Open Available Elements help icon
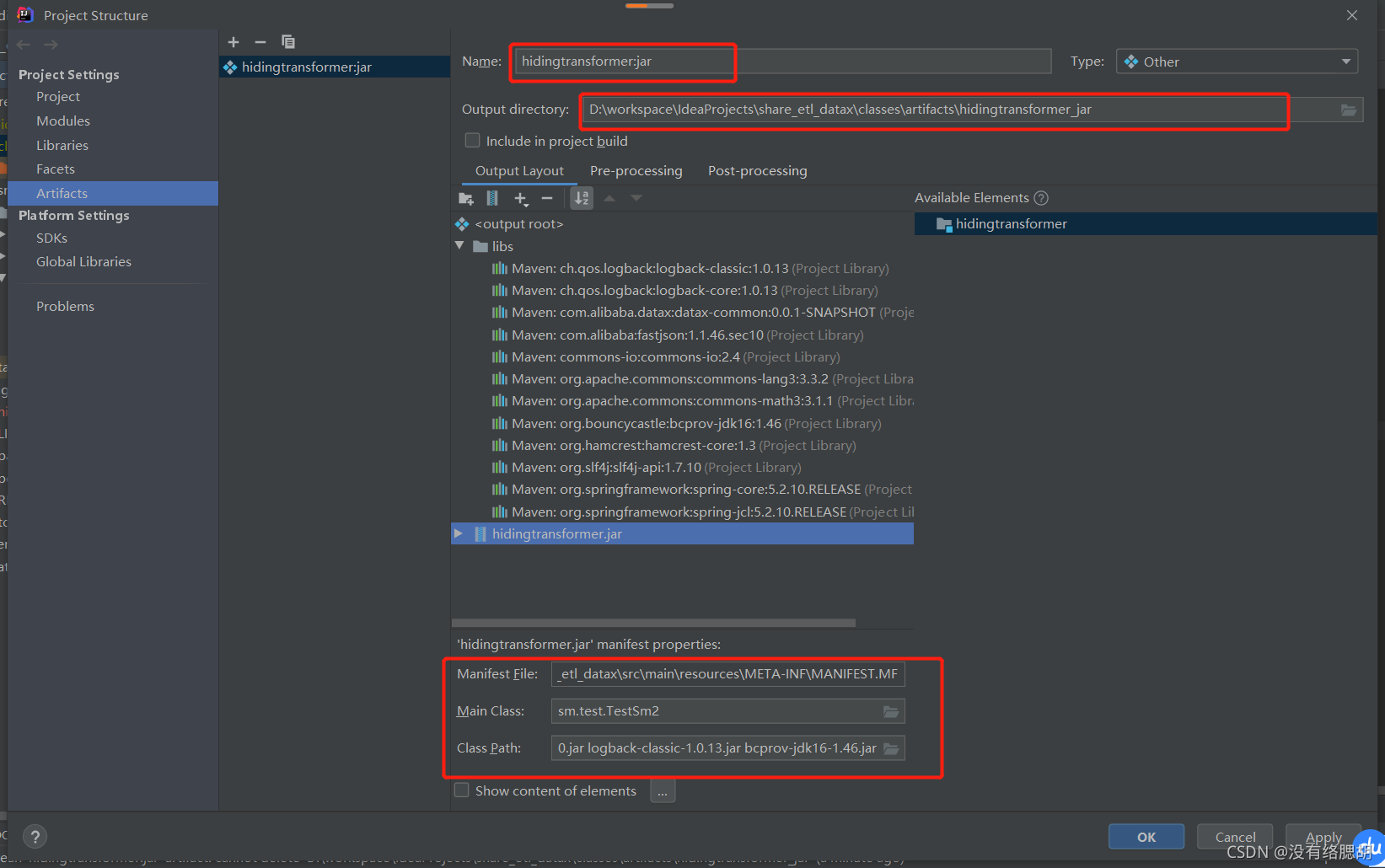The height and width of the screenshot is (868, 1385). (x=1041, y=198)
